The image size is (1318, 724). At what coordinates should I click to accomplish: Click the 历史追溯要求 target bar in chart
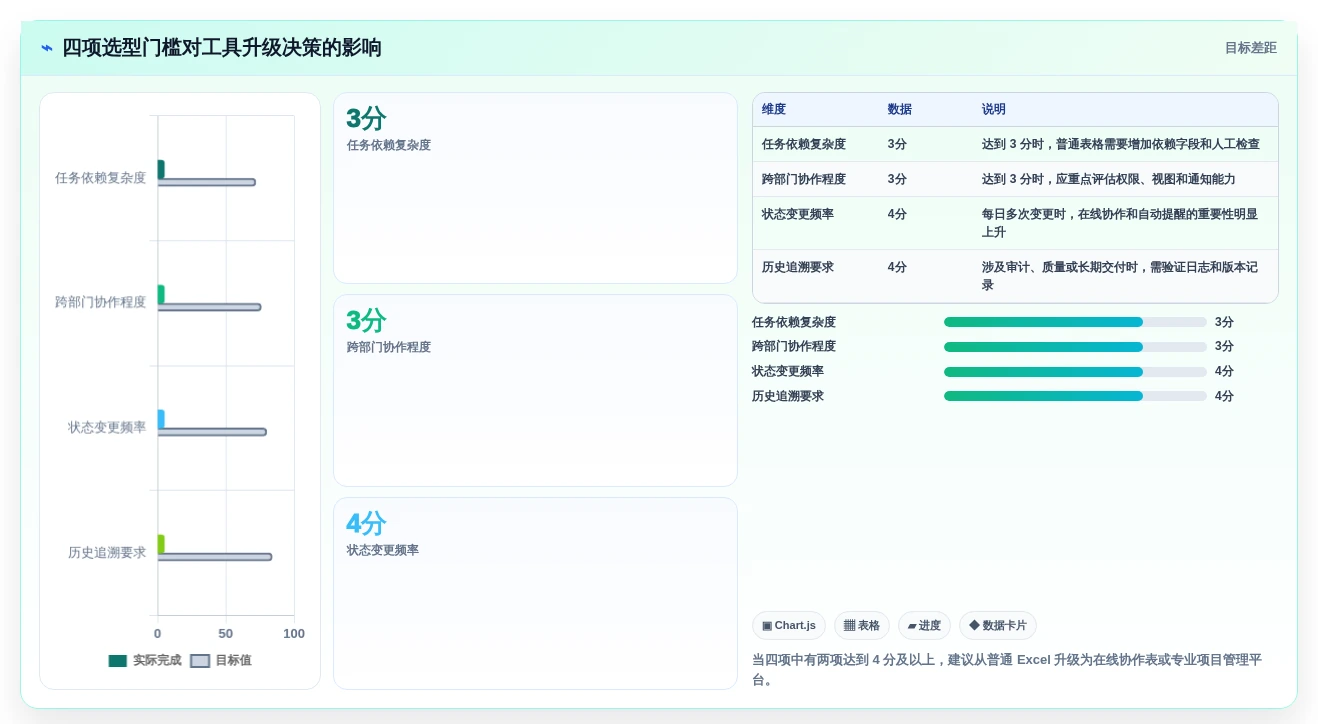[214, 557]
